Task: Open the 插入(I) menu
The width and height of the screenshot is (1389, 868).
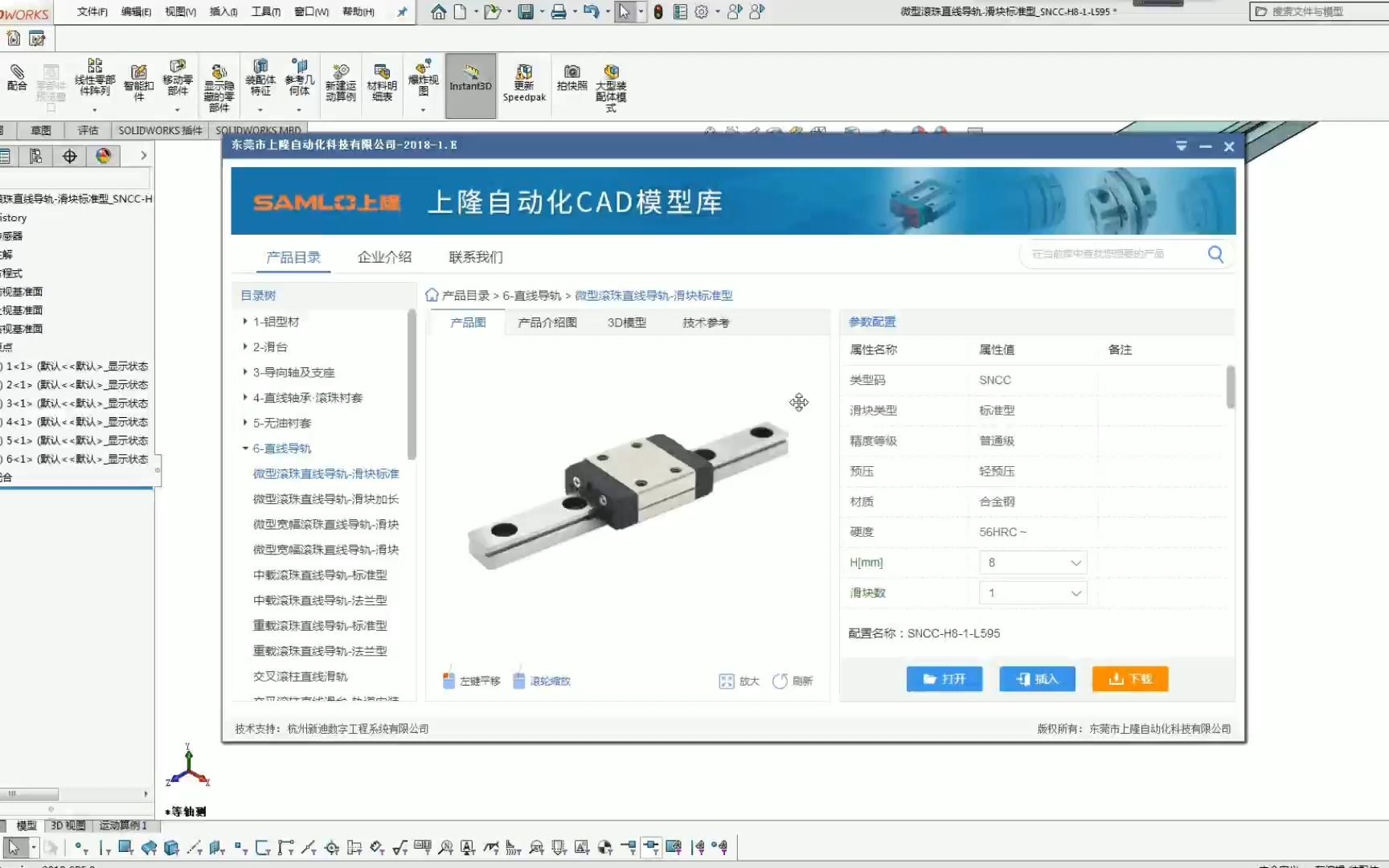Action: tap(223, 12)
